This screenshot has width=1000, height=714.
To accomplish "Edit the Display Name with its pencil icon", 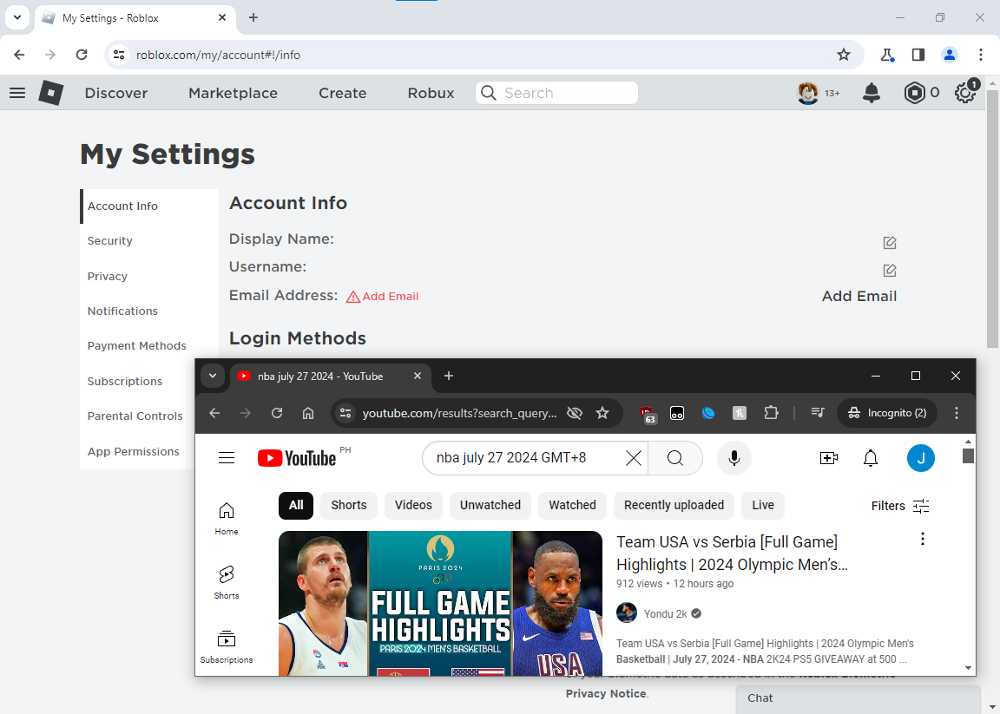I will pyautogui.click(x=890, y=243).
